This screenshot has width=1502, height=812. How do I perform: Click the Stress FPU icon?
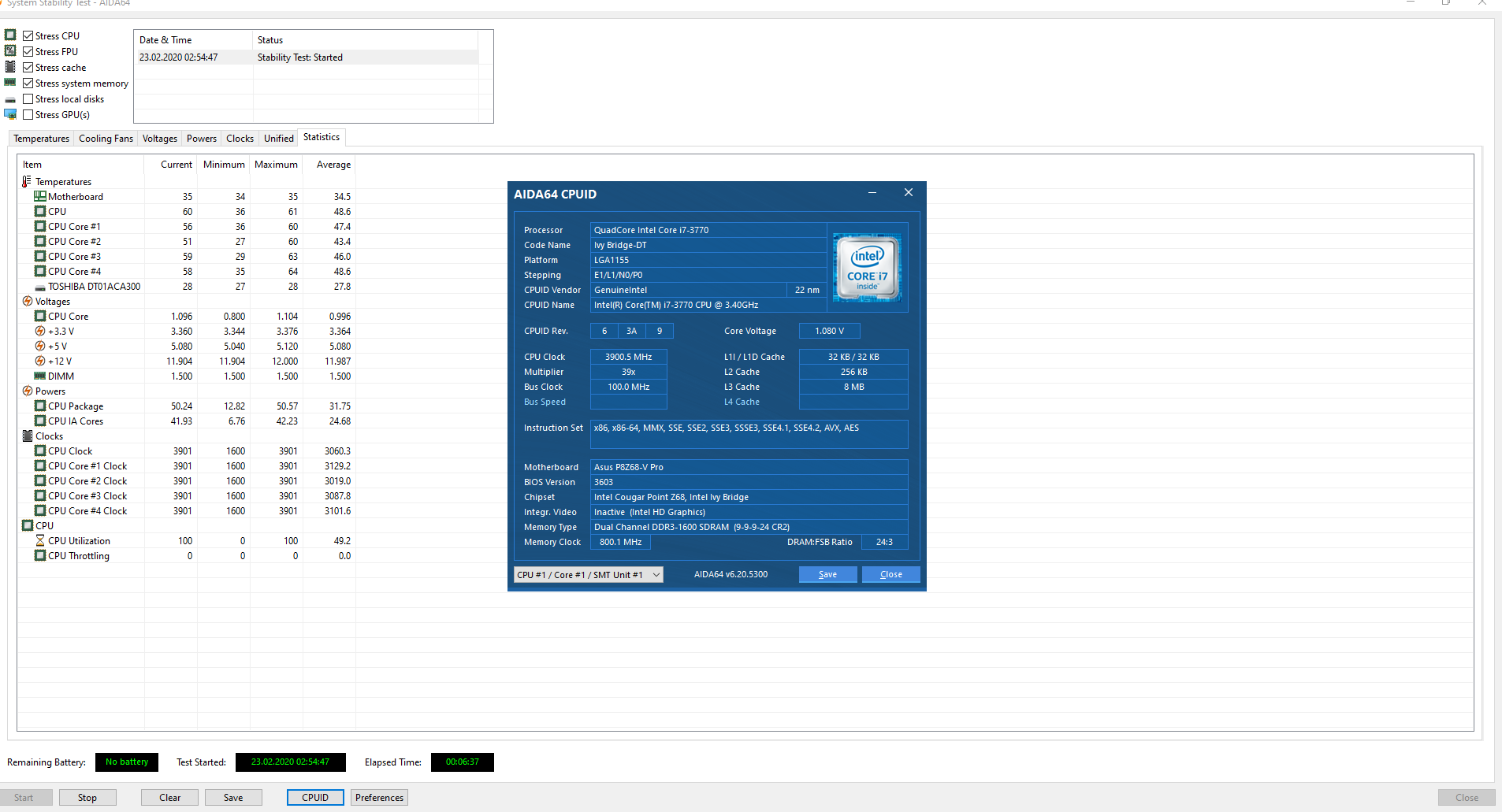tap(10, 50)
